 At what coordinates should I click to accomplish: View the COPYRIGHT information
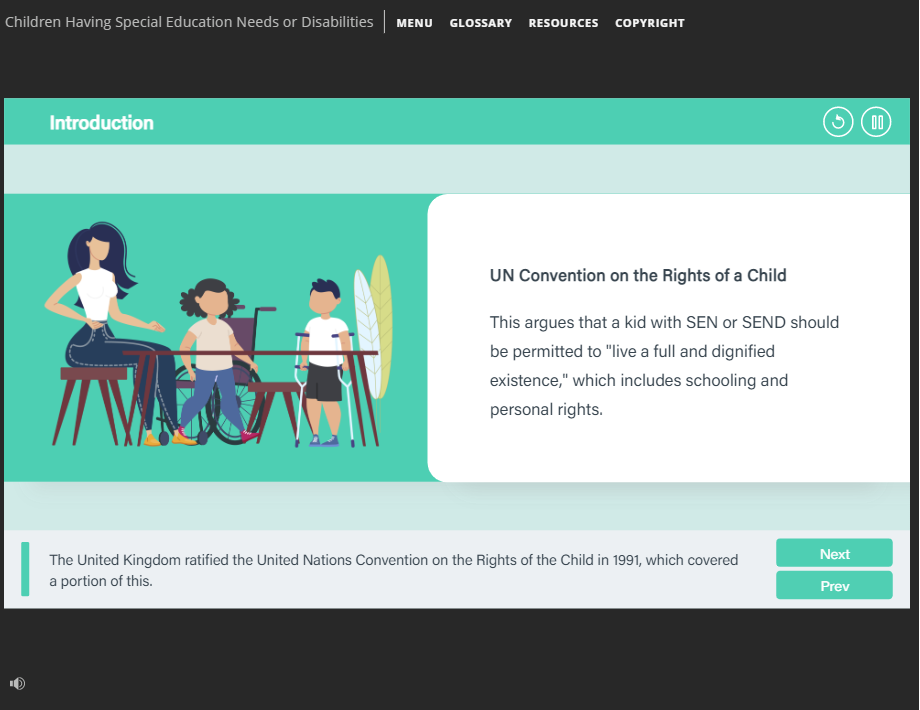[650, 23]
